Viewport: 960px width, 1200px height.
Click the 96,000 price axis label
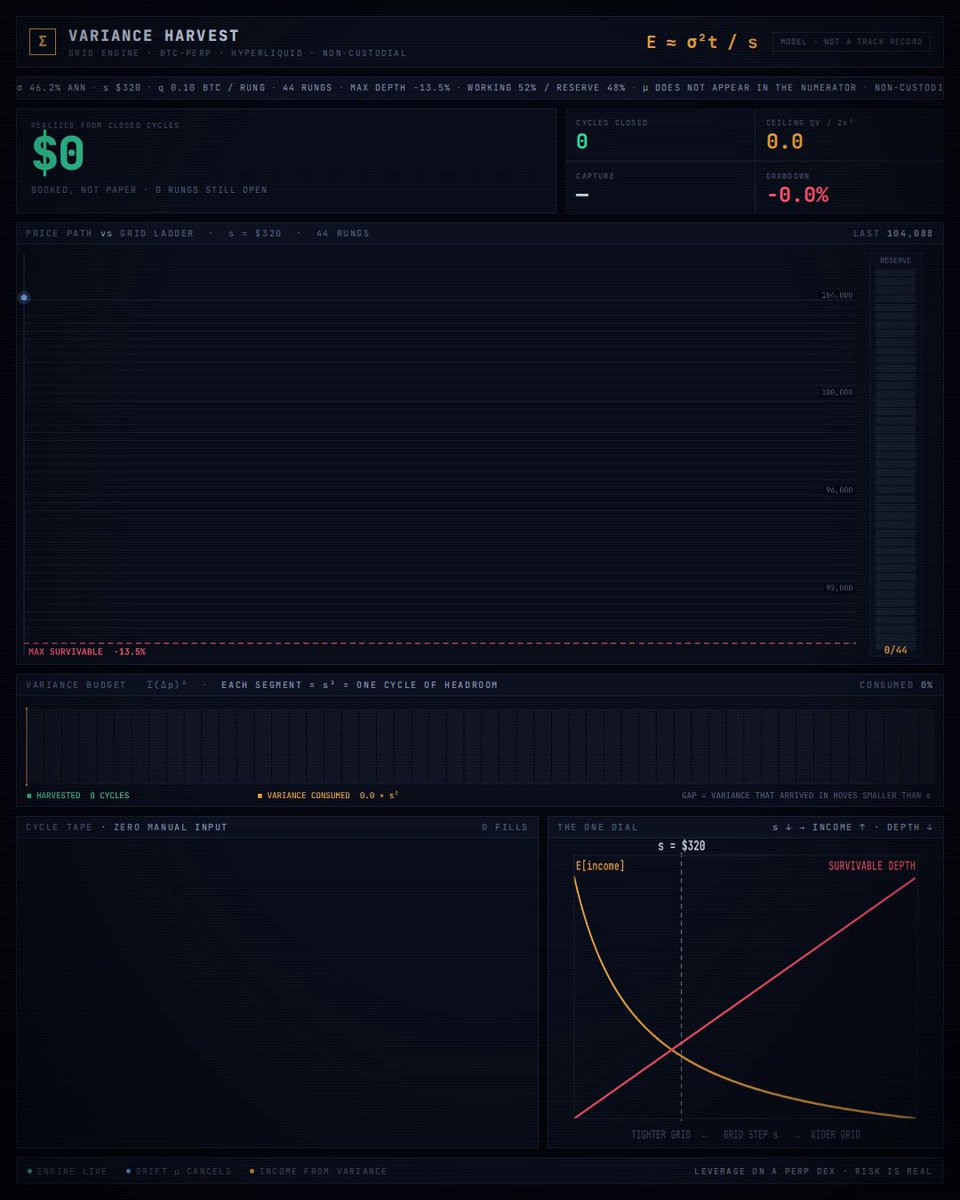[839, 491]
